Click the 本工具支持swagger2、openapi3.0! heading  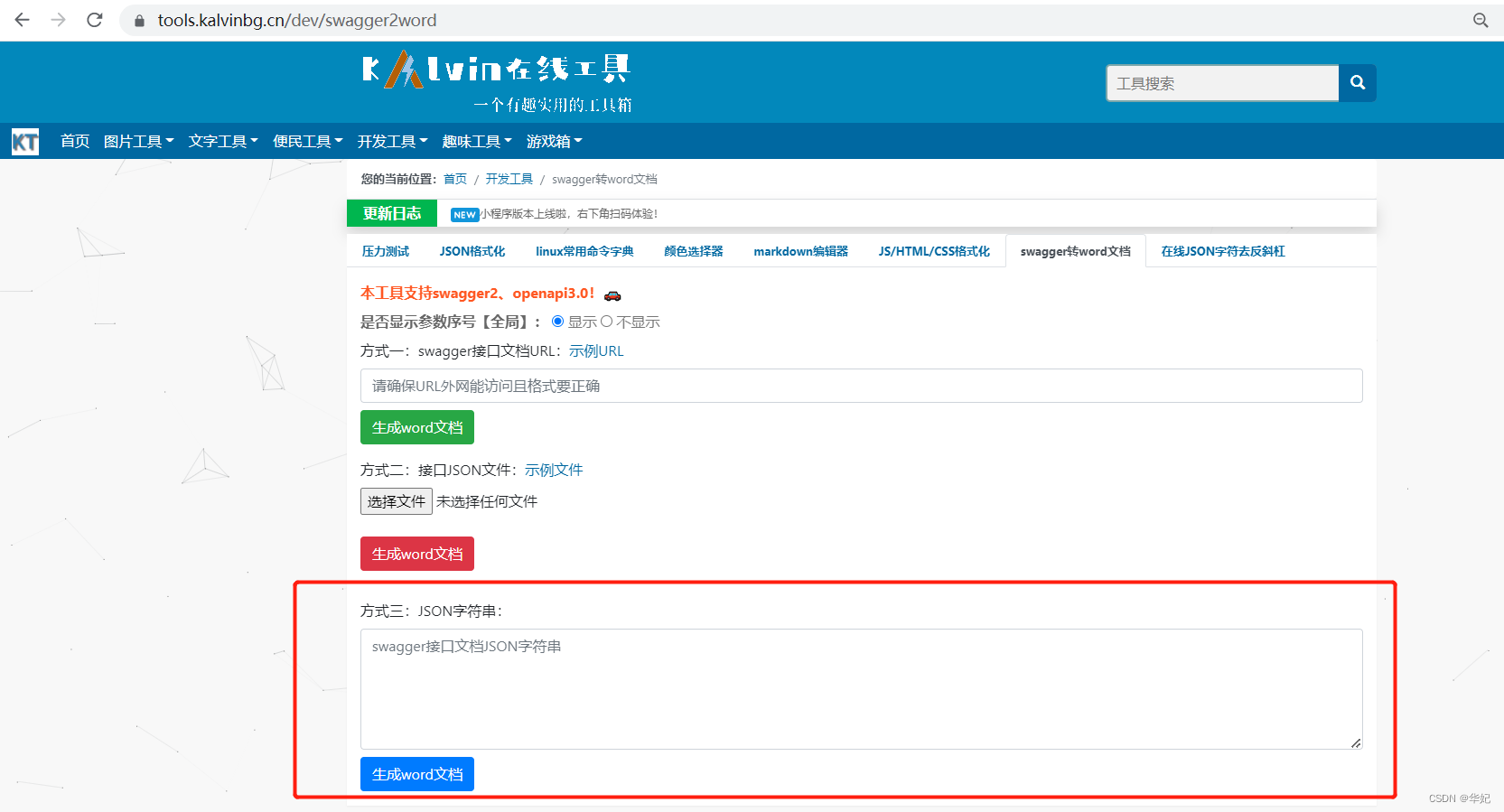[477, 293]
